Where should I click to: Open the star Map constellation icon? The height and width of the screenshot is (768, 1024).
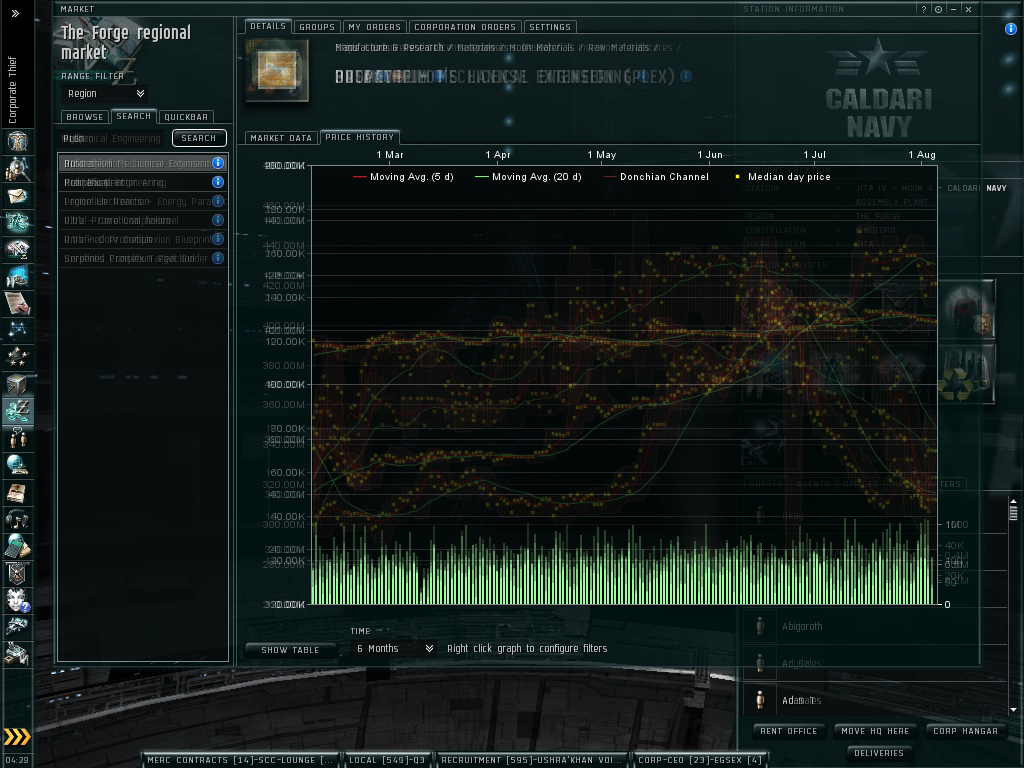point(17,330)
